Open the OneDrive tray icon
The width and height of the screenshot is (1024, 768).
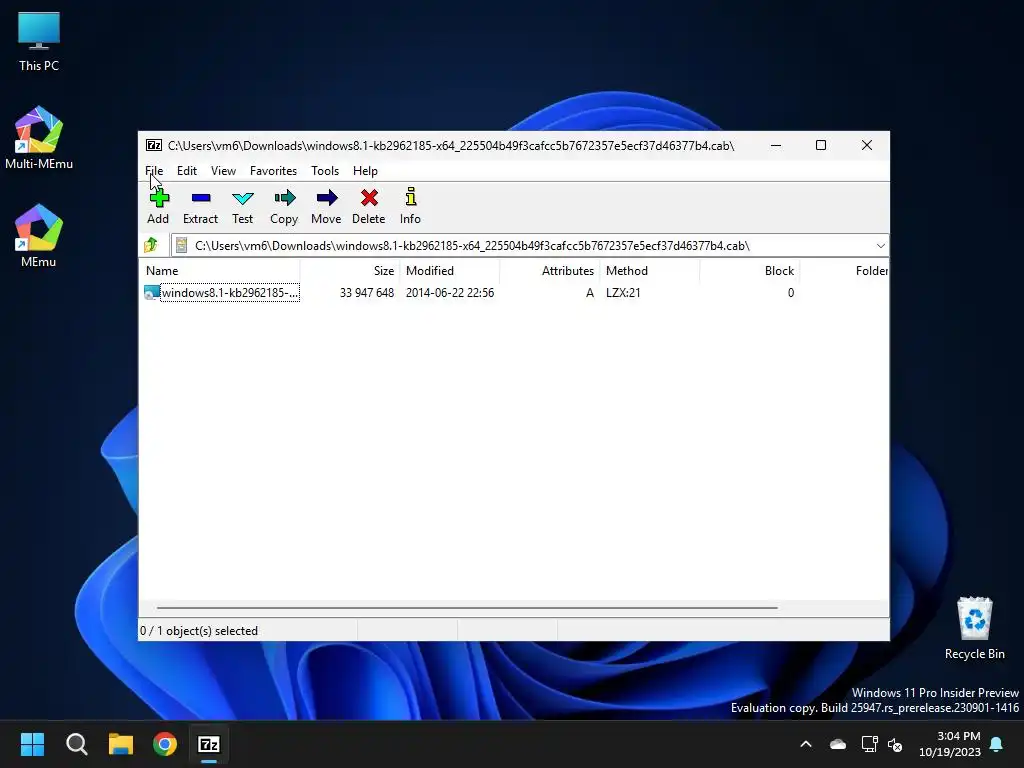pos(838,744)
